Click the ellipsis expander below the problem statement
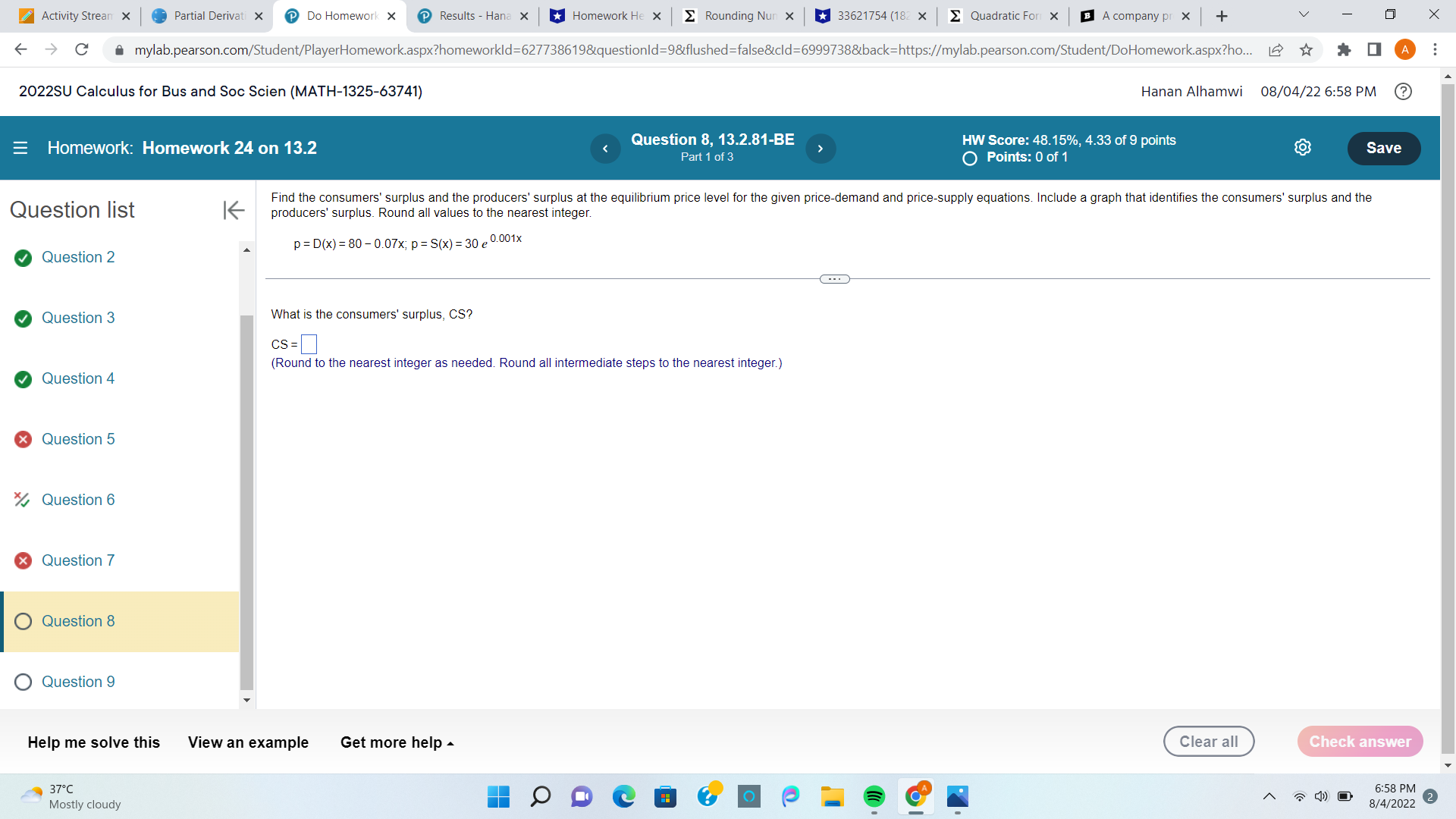This screenshot has height=819, width=1456. 834,278
